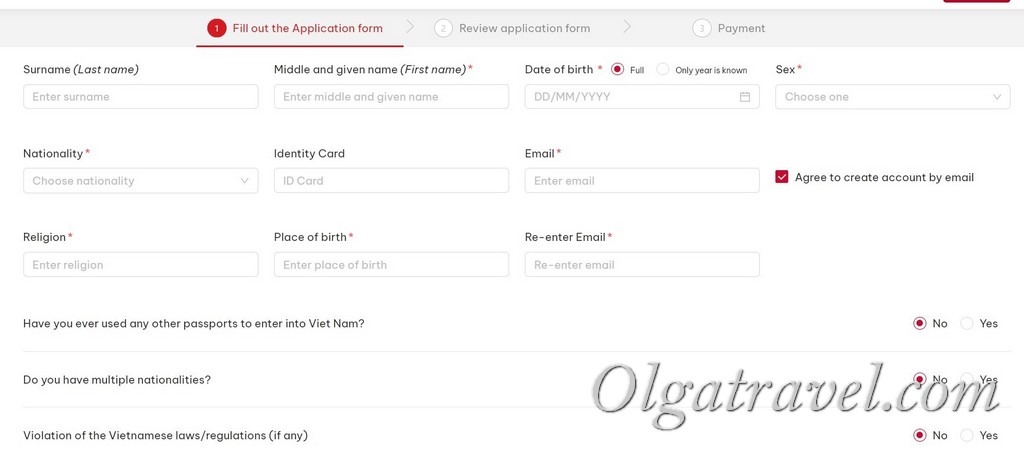Screen dimensions: 1024x454
Task: Select Yes for other passports question
Action: point(967,323)
